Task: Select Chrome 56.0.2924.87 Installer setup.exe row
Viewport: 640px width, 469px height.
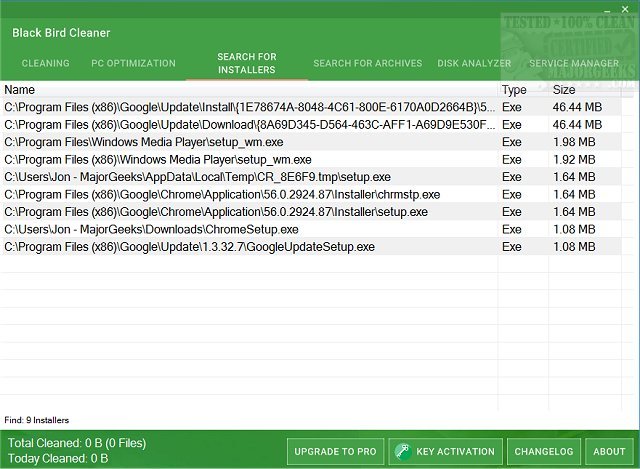Action: click(312, 212)
